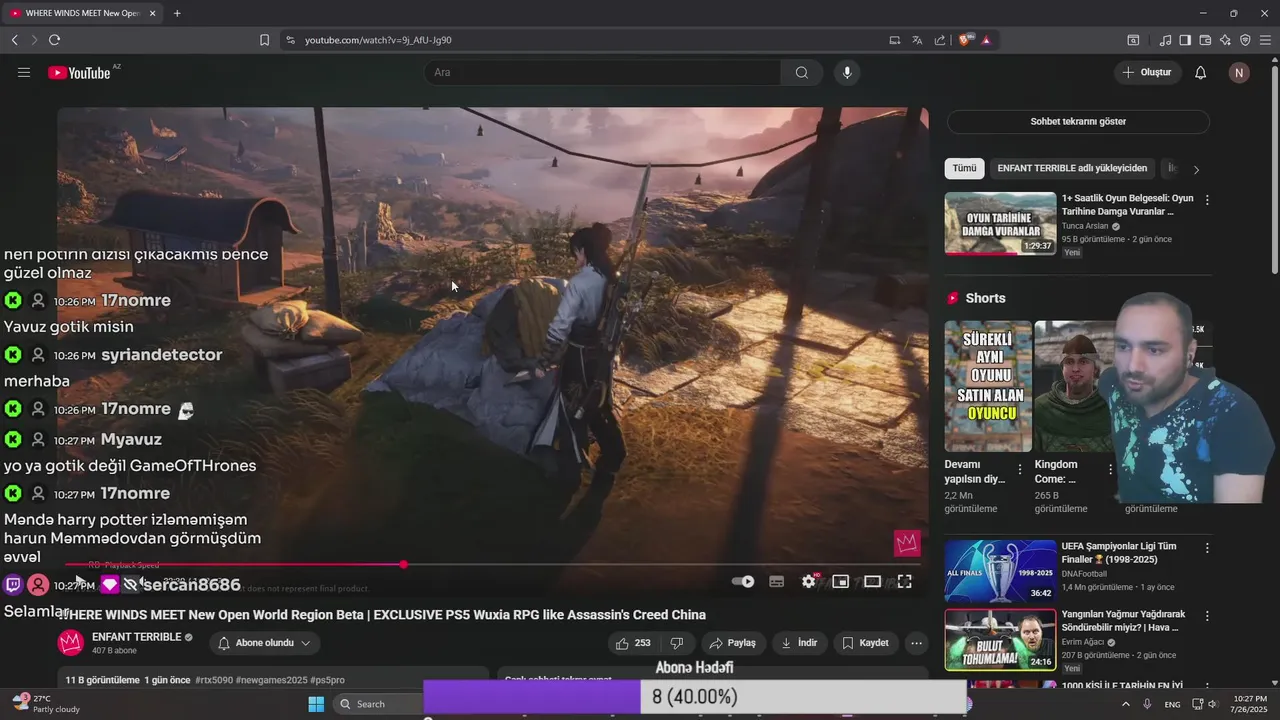Open options for the 1+ Saatlik Oyun Belgeseli video
This screenshot has width=1280, height=720.
1207,200
